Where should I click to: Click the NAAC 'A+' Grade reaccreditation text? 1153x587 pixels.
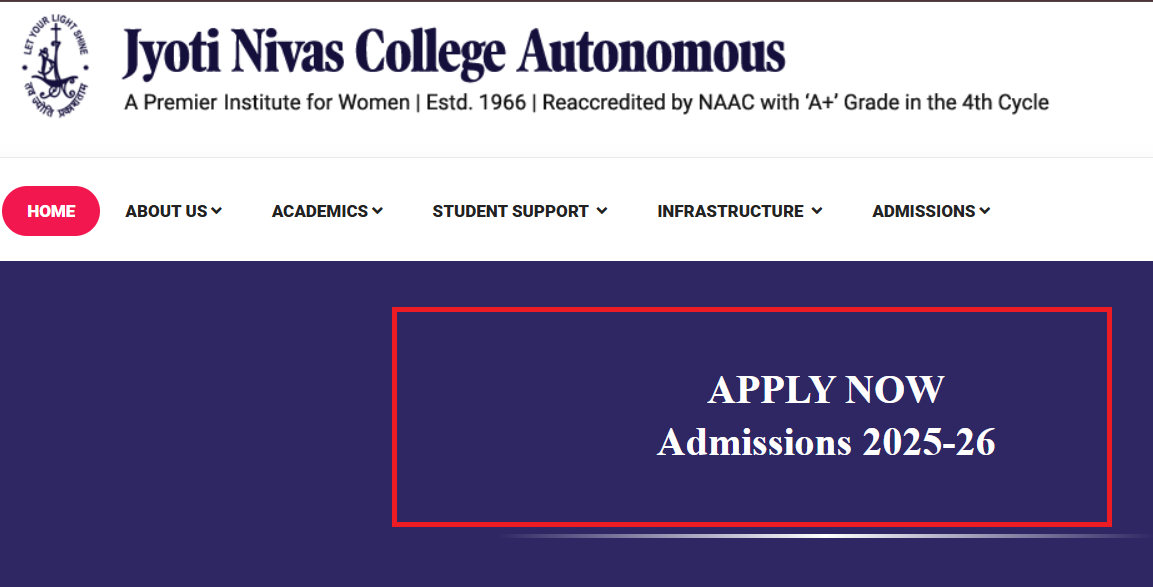point(796,102)
